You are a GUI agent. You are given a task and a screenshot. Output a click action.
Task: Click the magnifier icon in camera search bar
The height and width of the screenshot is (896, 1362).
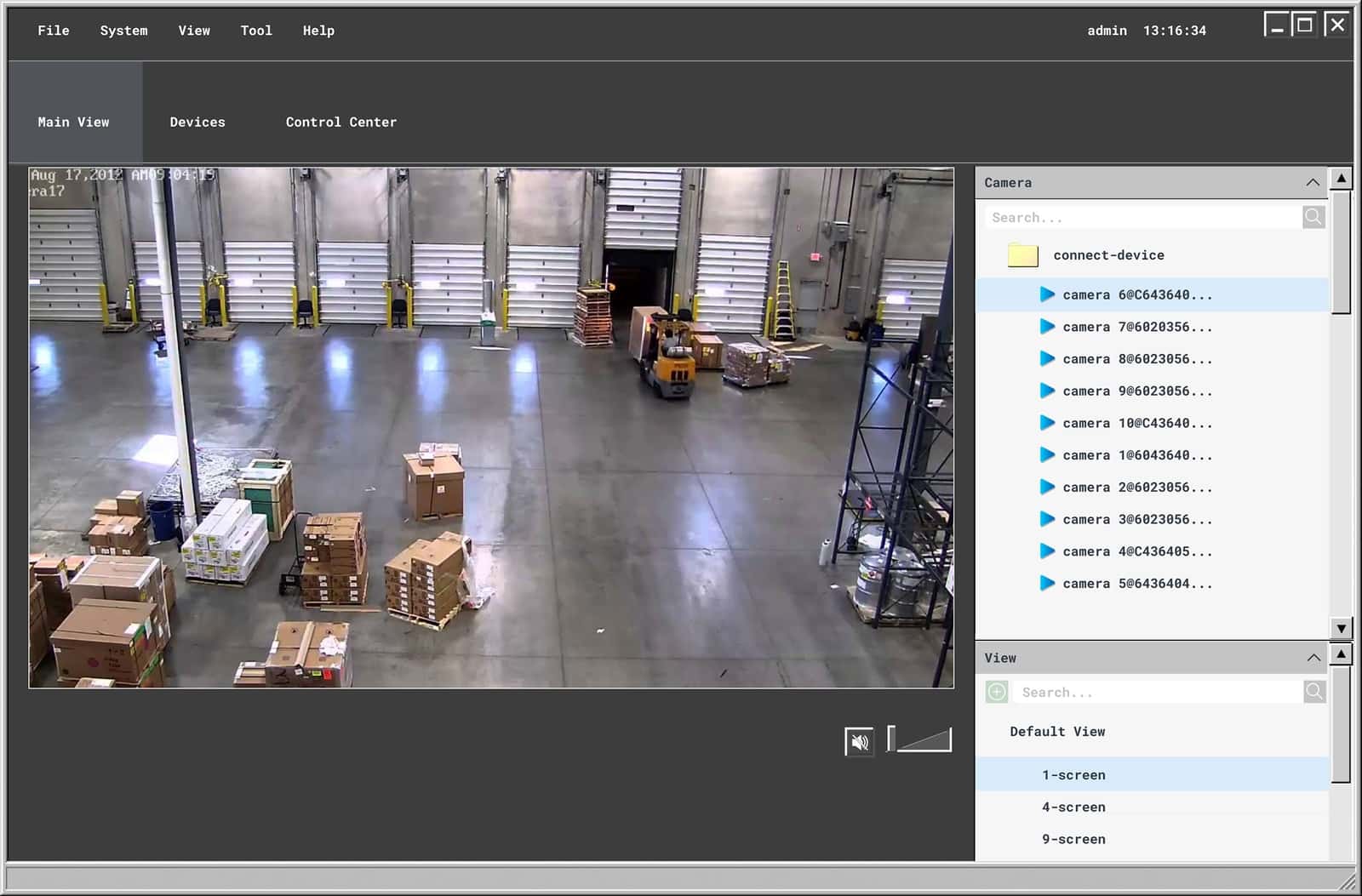click(x=1313, y=217)
